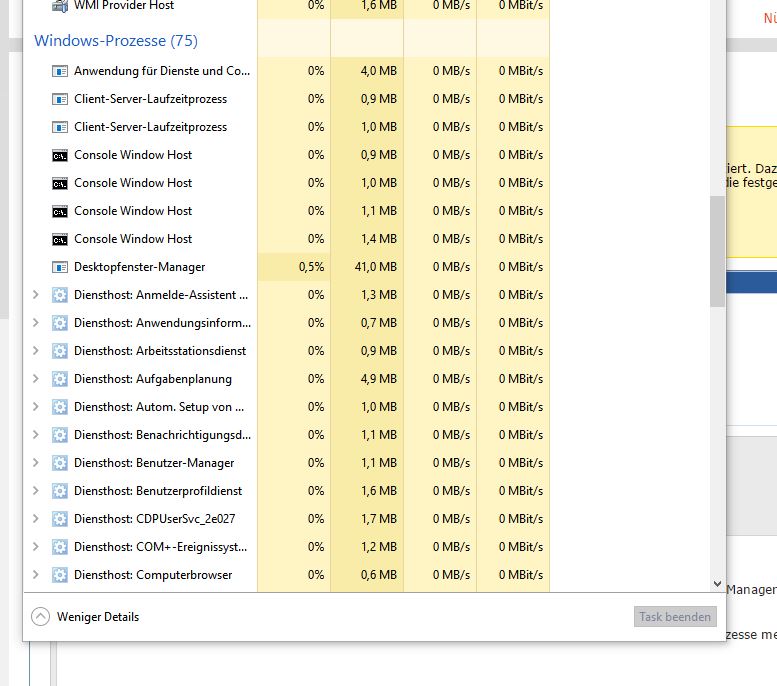Click gear icon of Diensthost: Anmelde-Assistent
The image size is (777, 686).
tap(60, 295)
